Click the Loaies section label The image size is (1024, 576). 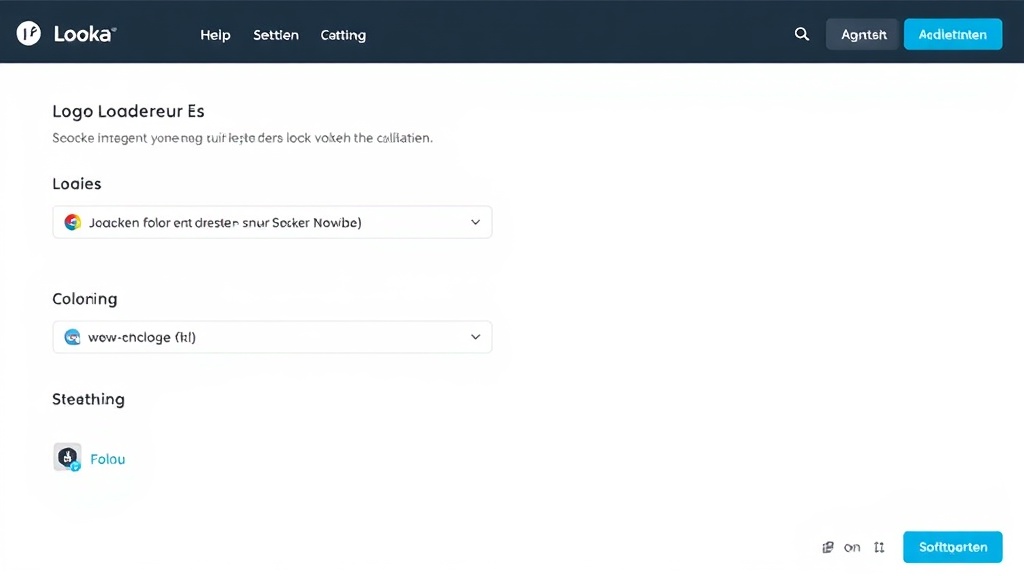click(77, 184)
